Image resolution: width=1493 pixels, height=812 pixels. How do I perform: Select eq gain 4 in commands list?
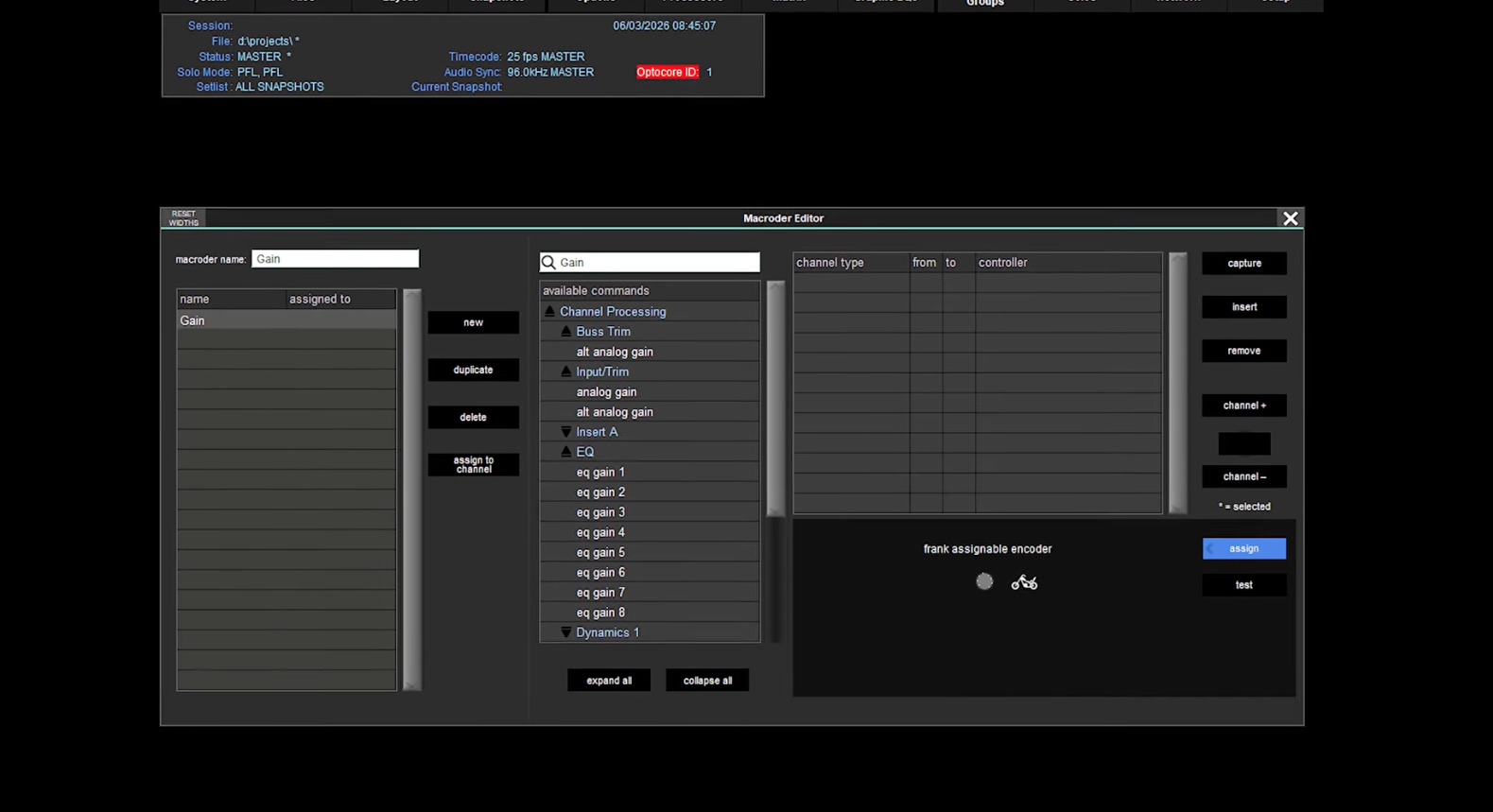(x=600, y=532)
